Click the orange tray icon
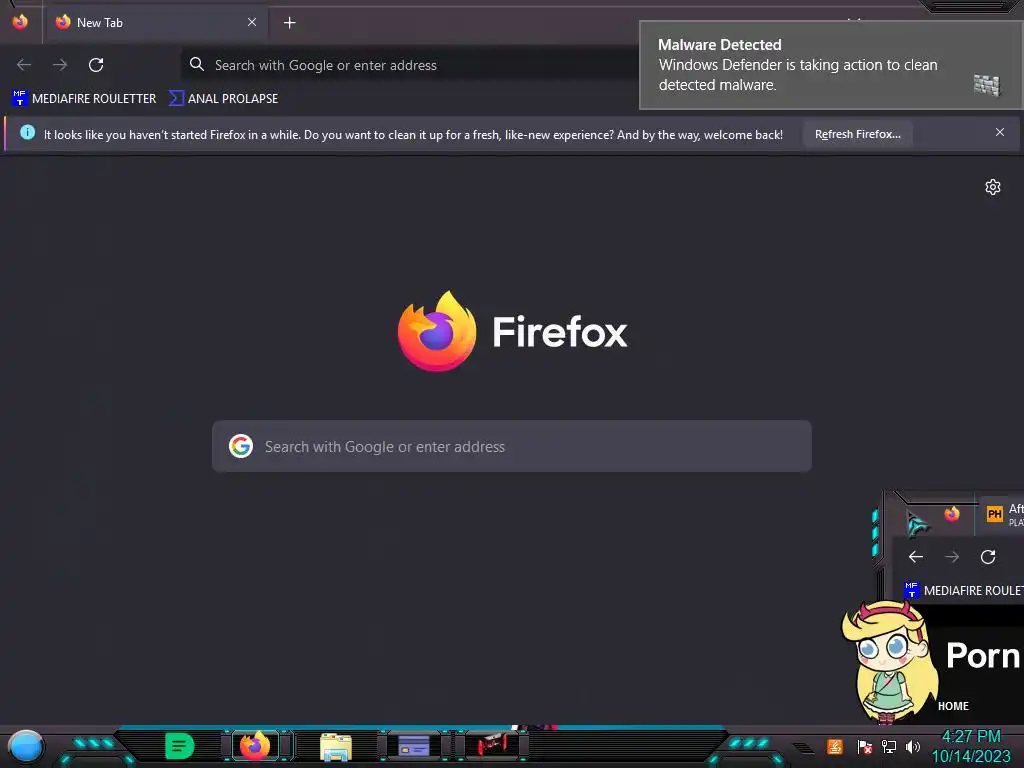This screenshot has height=768, width=1024. coord(835,746)
